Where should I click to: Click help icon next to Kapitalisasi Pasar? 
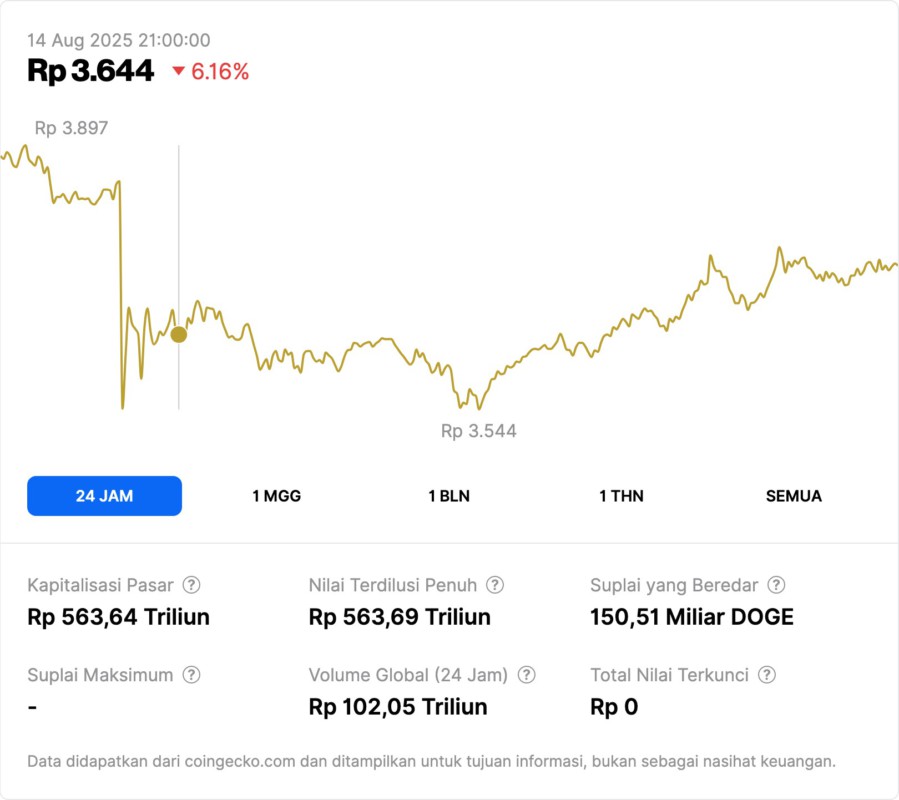pos(191,585)
